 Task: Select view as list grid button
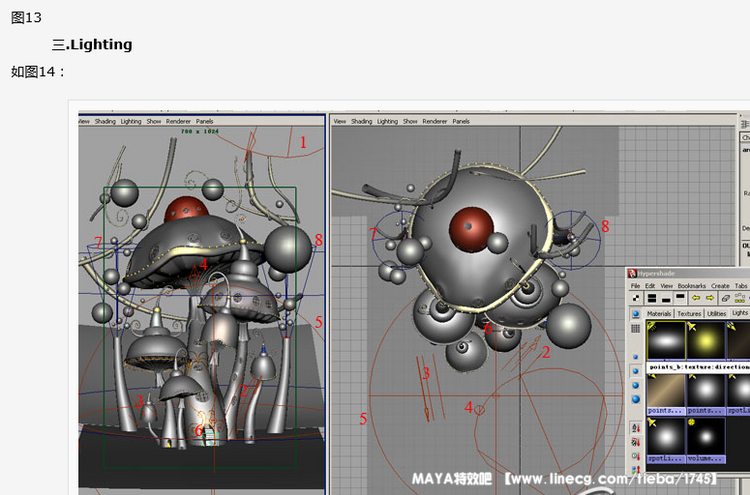[636, 329]
